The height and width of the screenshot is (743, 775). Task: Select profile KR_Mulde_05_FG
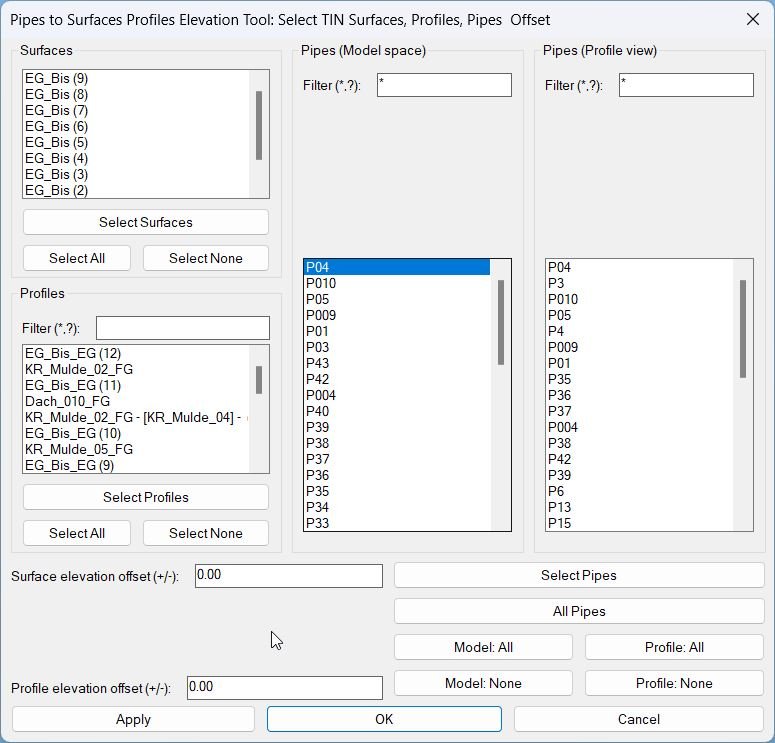[x=136, y=449]
